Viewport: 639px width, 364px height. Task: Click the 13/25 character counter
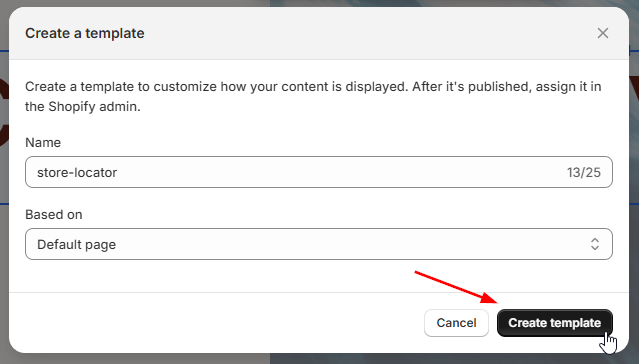point(584,172)
